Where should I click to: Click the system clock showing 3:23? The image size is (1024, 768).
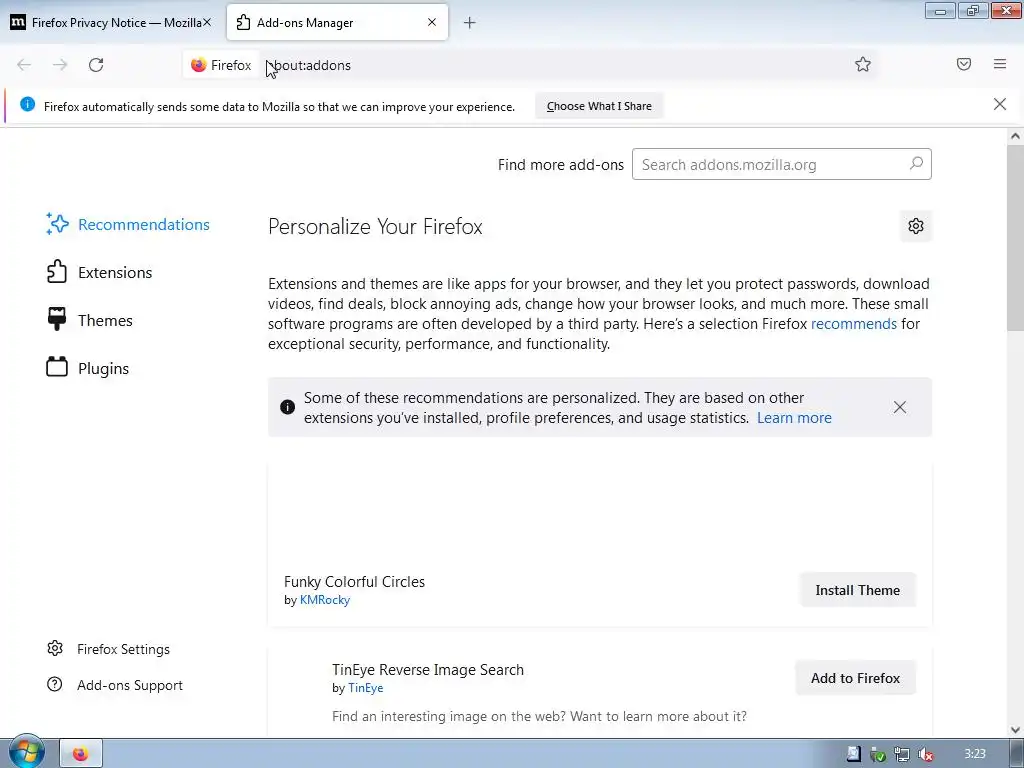pyautogui.click(x=974, y=754)
